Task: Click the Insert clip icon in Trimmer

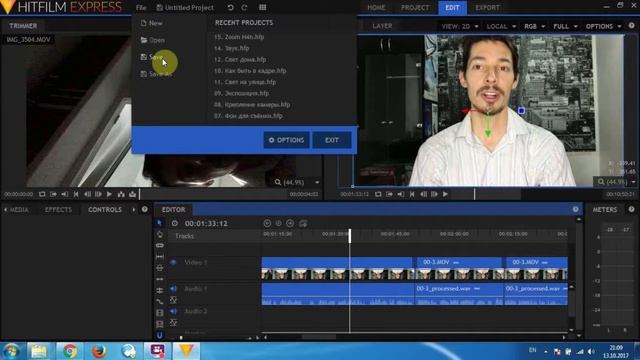Action: click(121, 194)
